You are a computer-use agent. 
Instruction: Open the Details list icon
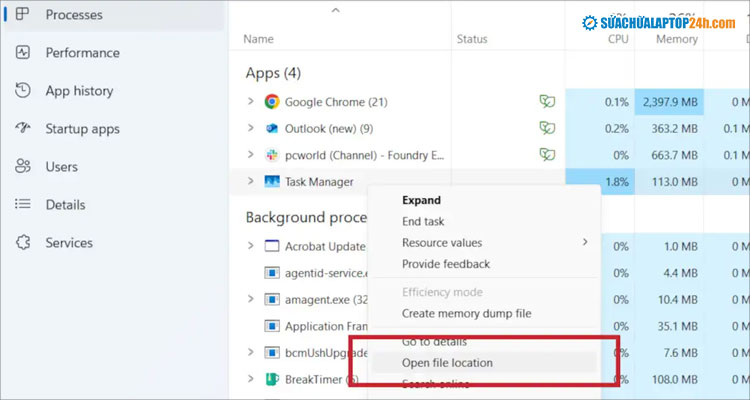(x=23, y=205)
